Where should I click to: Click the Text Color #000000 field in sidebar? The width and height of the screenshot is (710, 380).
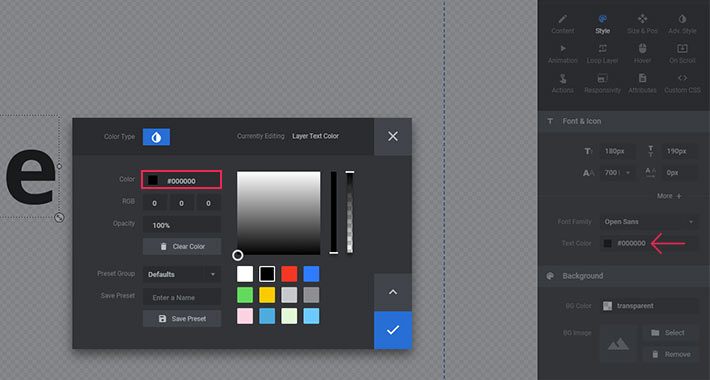649,243
